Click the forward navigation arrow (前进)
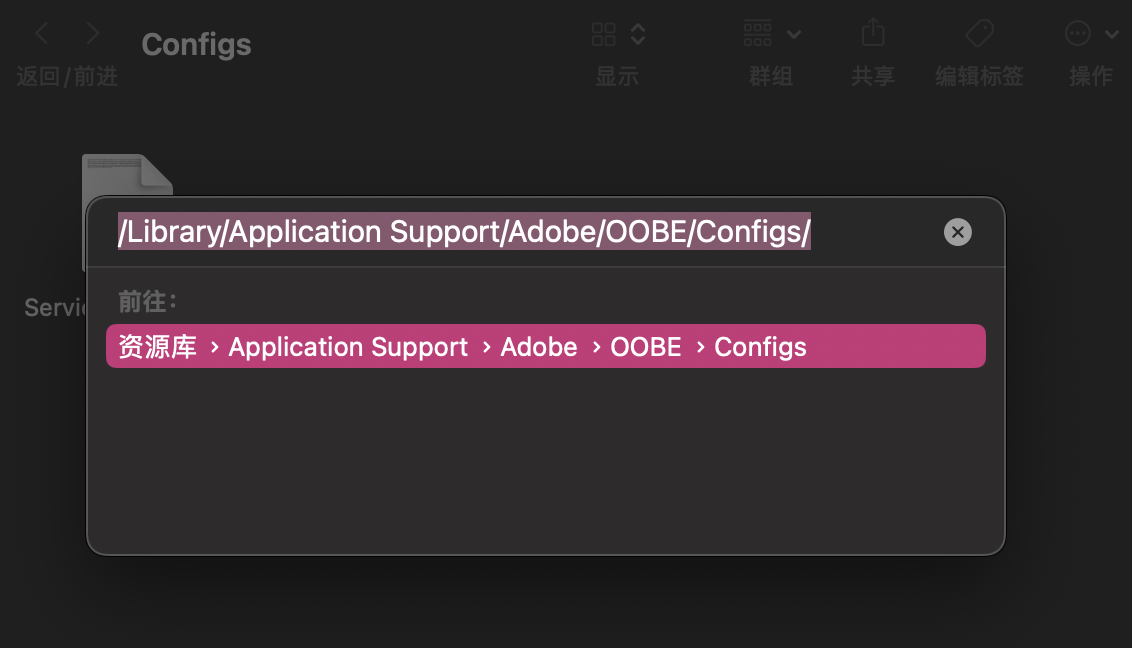Image resolution: width=1132 pixels, height=648 pixels. point(91,33)
